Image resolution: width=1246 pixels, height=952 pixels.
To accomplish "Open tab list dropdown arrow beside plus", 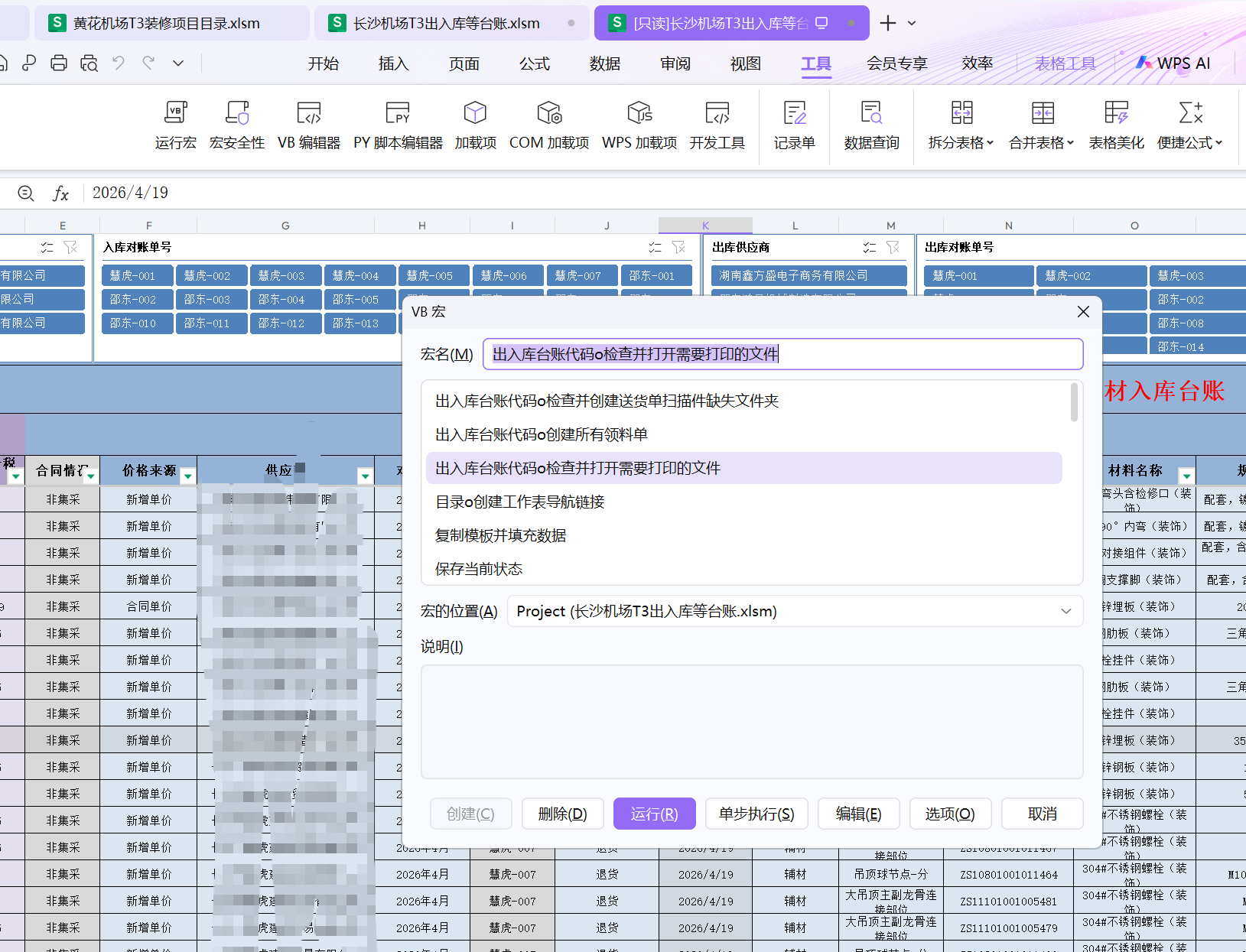I will point(912,23).
